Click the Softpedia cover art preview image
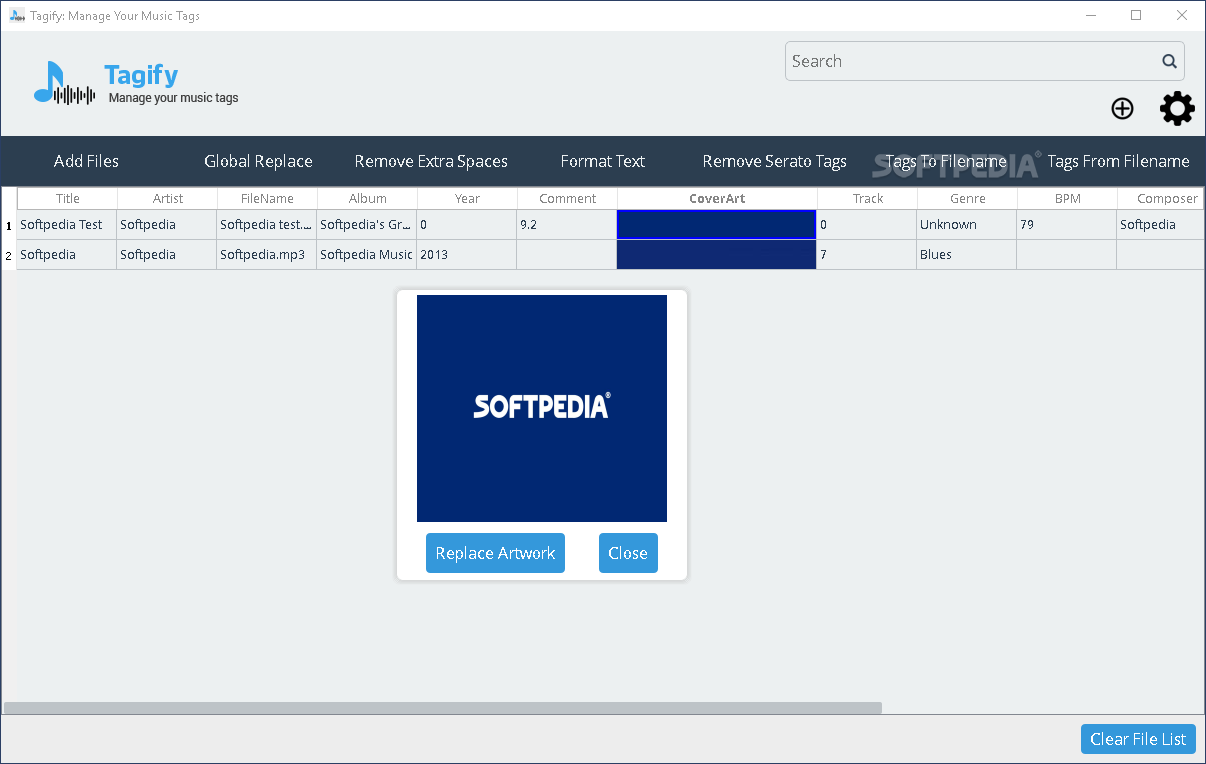 [x=542, y=408]
